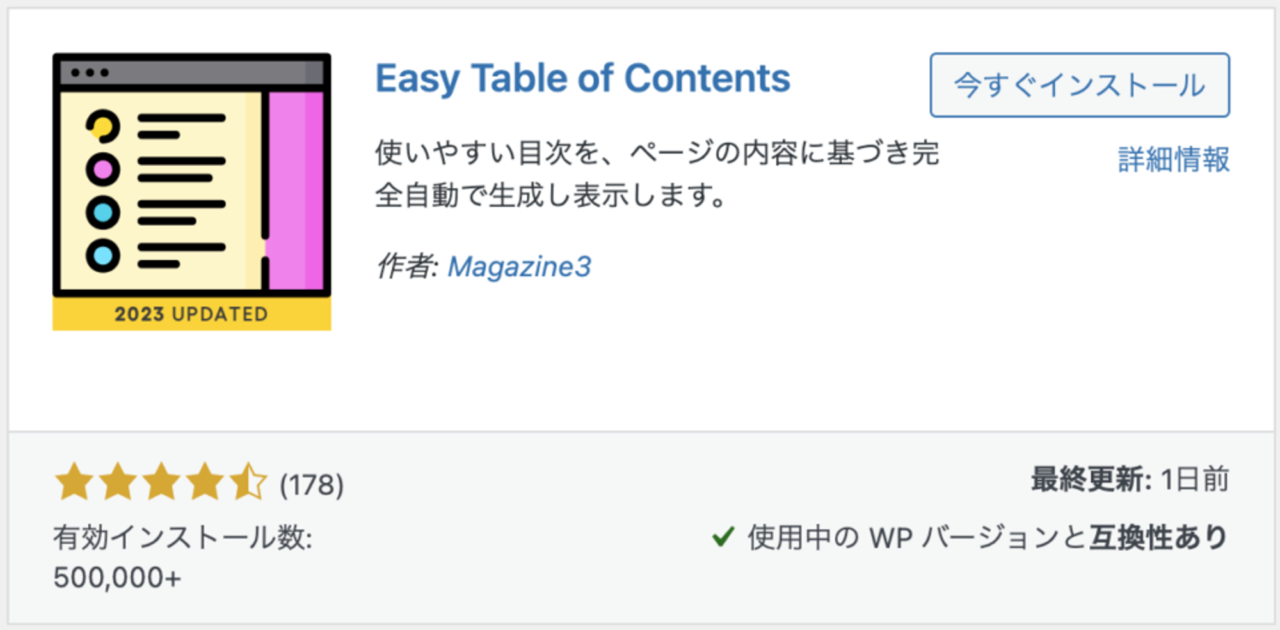The width and height of the screenshot is (1280, 630).
Task: Click the fourth gold rating star
Action: click(203, 485)
